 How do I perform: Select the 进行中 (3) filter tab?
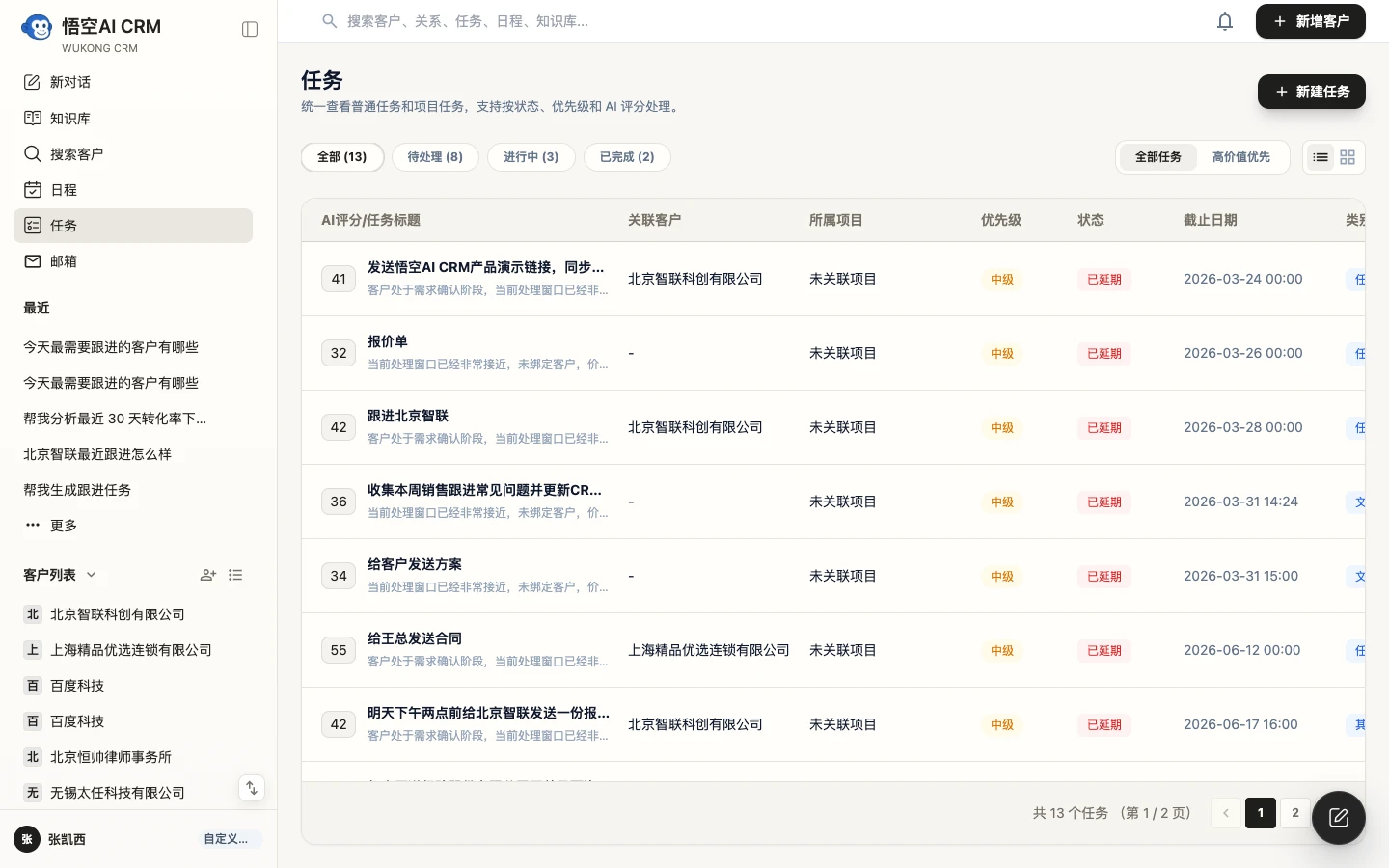coord(531,156)
